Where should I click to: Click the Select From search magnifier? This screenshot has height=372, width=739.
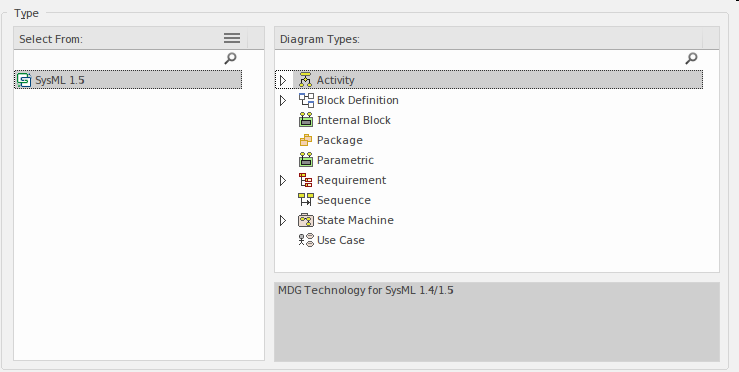point(230,58)
